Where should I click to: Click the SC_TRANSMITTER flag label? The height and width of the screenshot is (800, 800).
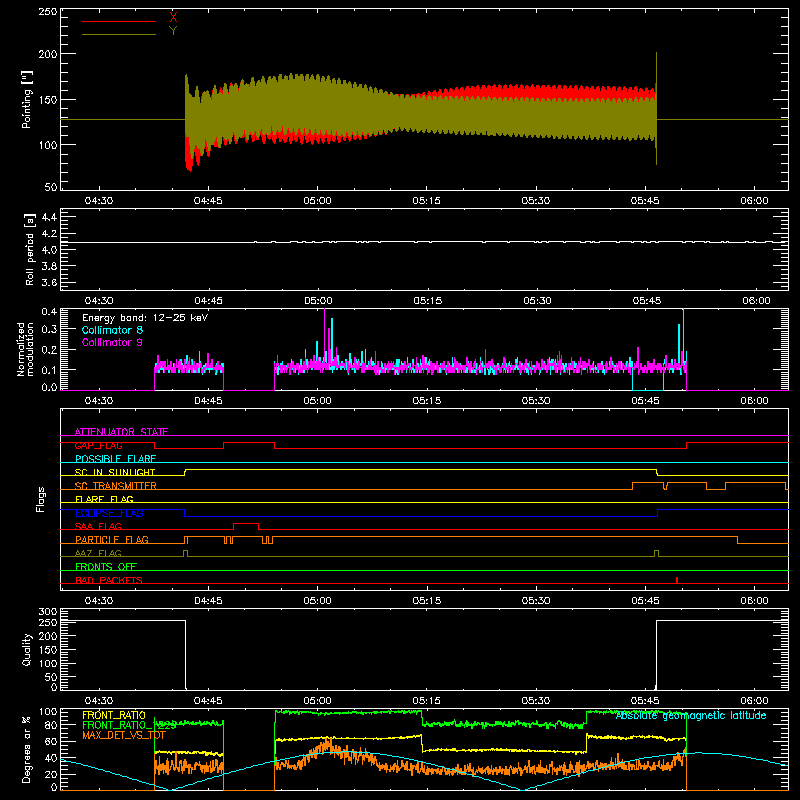pos(115,486)
